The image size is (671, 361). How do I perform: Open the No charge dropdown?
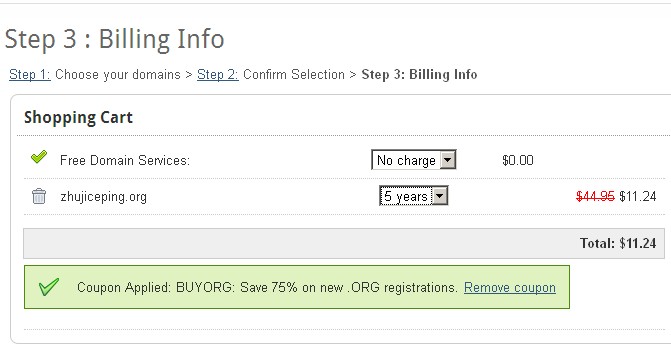point(414,160)
